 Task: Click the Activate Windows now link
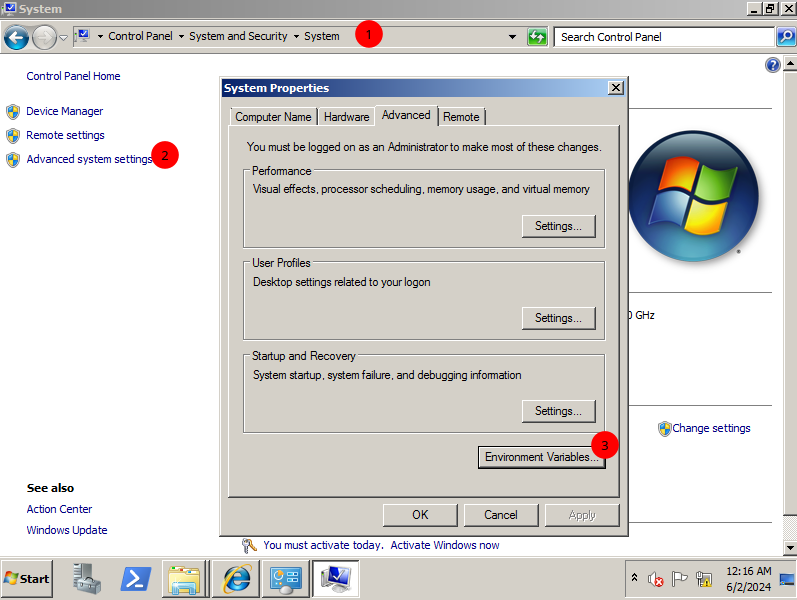coord(444,545)
